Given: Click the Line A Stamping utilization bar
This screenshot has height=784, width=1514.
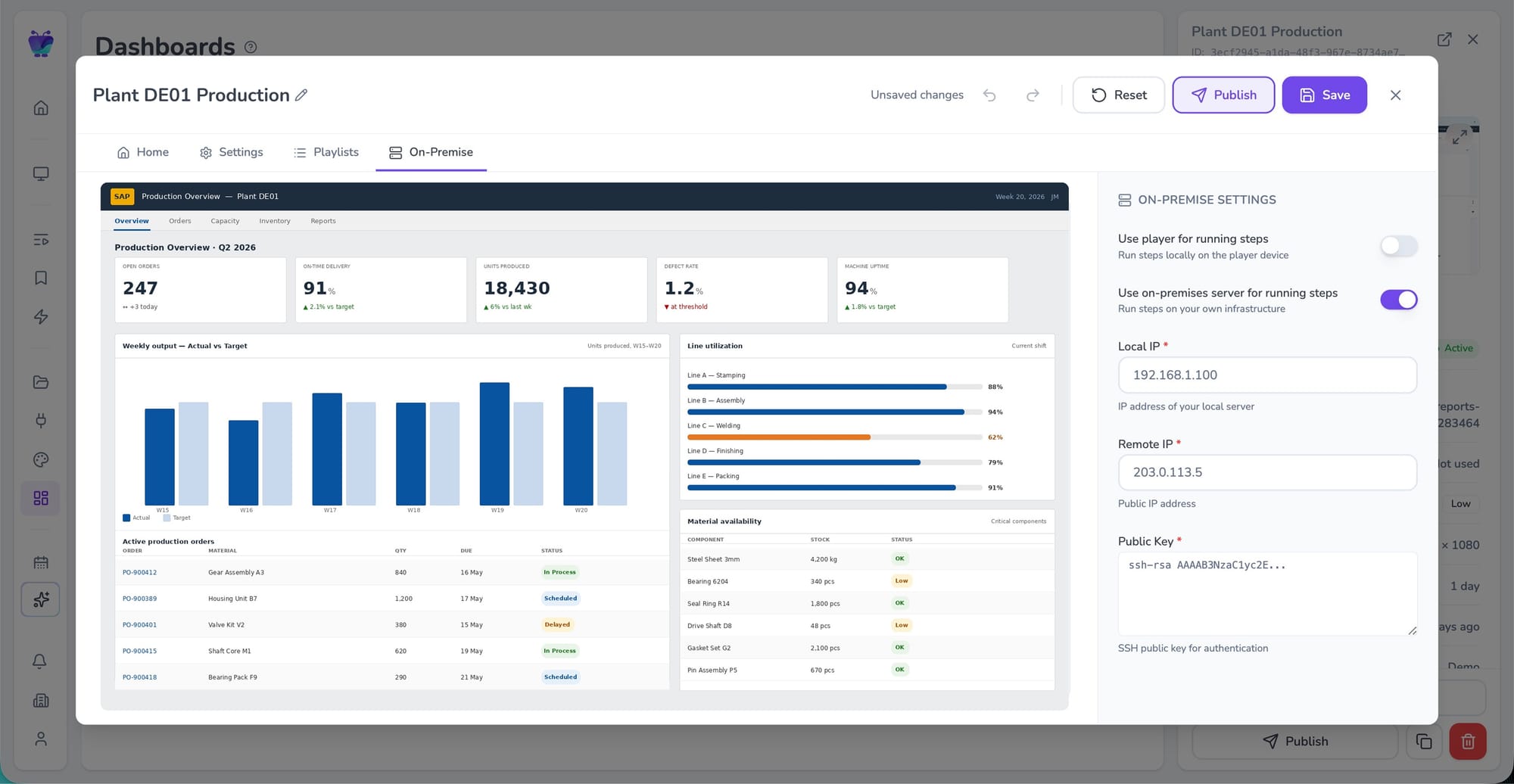Looking at the screenshot, I should pyautogui.click(x=834, y=387).
